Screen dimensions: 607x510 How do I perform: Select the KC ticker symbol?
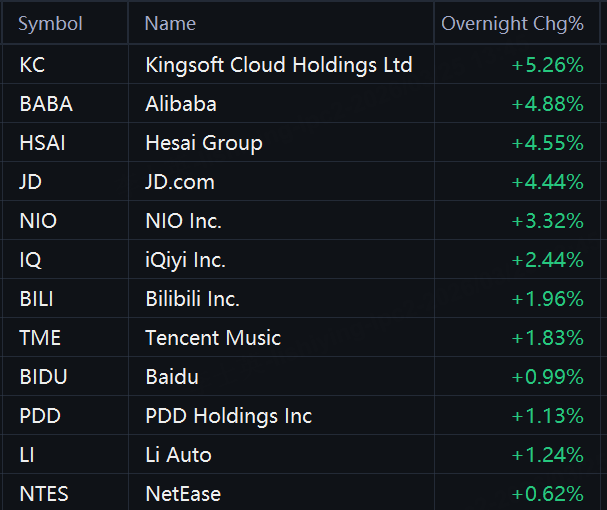[32, 65]
